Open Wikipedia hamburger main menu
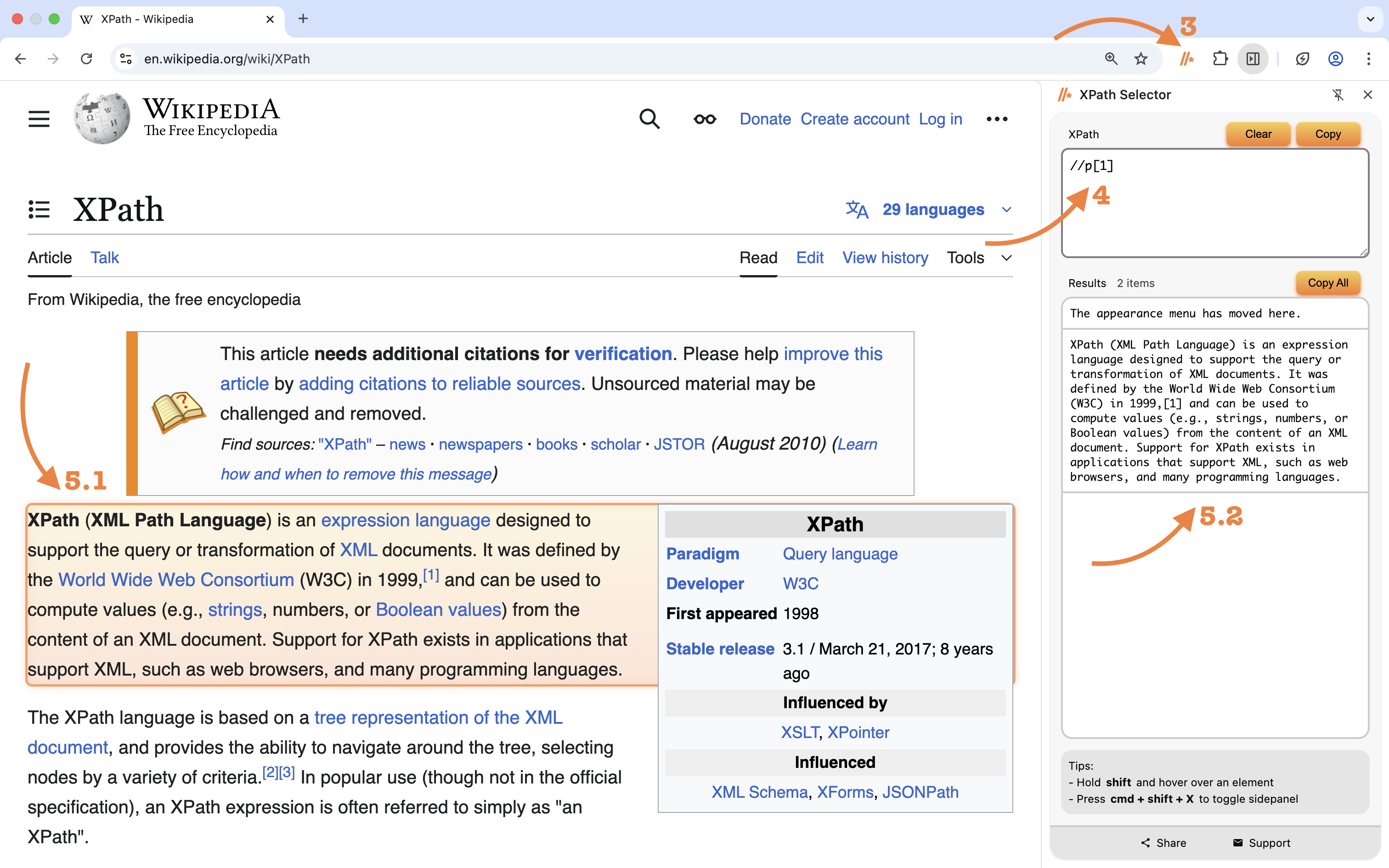1389x868 pixels. [x=39, y=119]
